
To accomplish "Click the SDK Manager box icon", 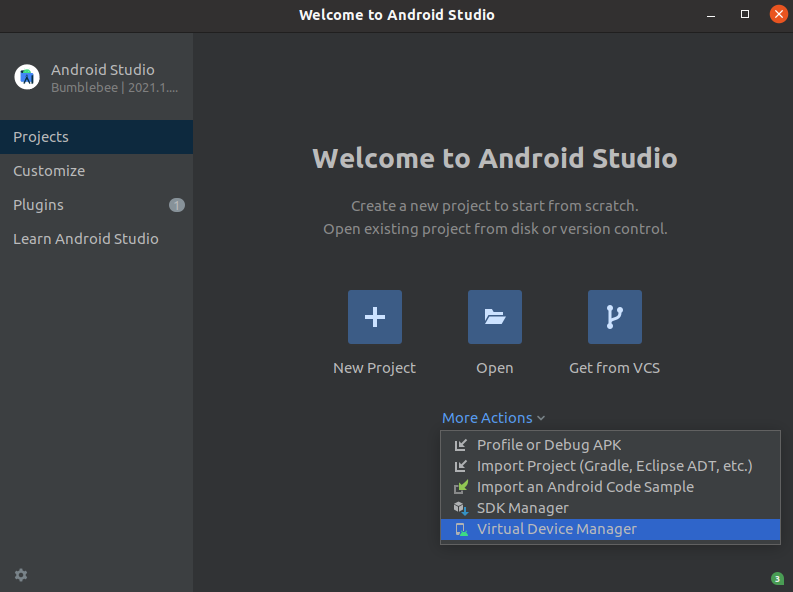I will click(x=461, y=508).
